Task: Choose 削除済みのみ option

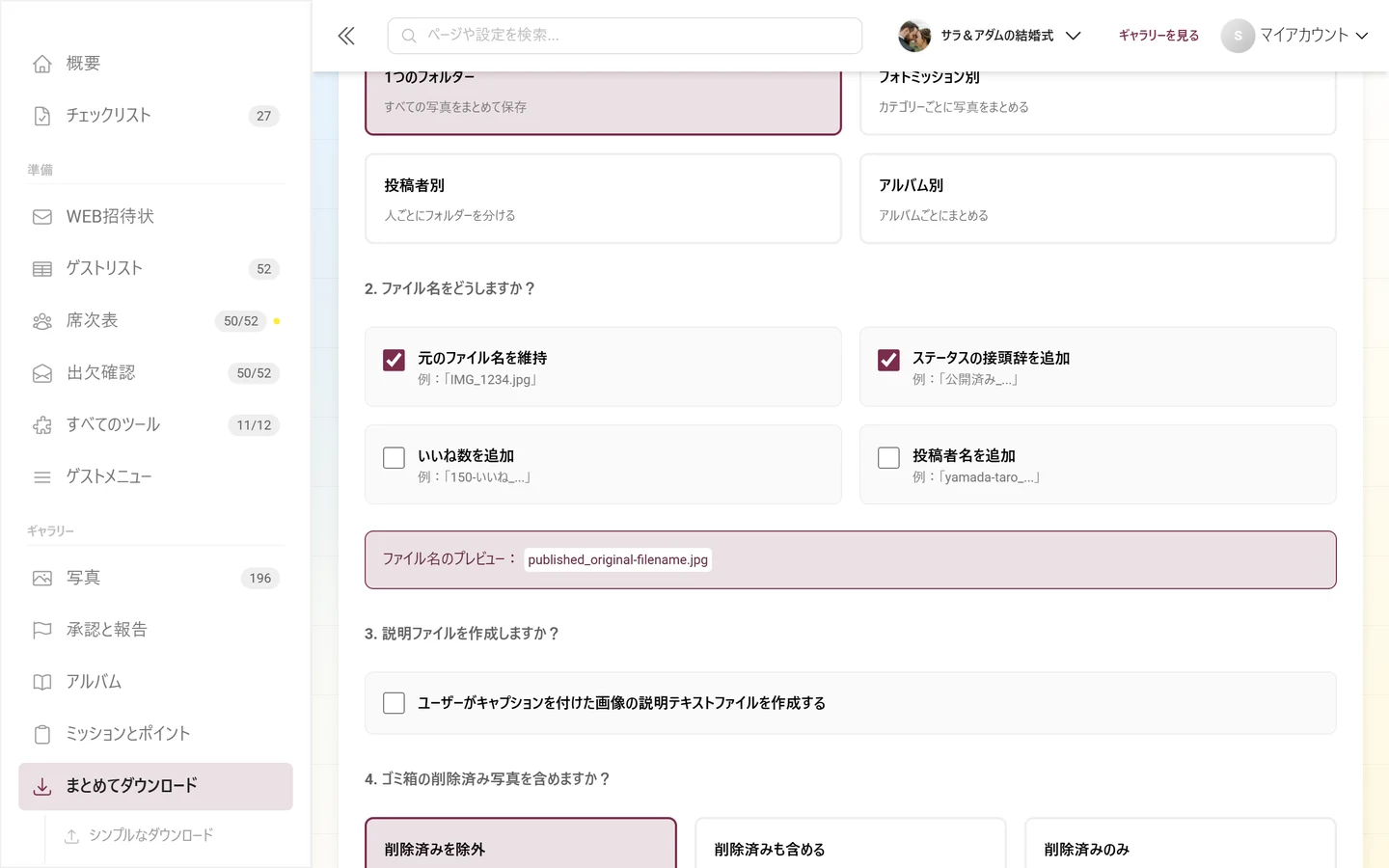Action: pos(1181,844)
